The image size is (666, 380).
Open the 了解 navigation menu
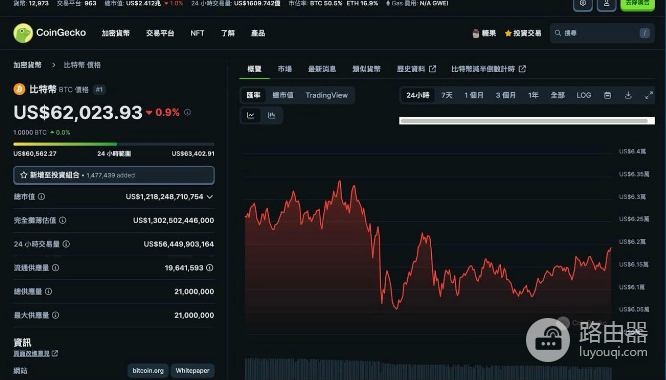pyautogui.click(x=228, y=33)
